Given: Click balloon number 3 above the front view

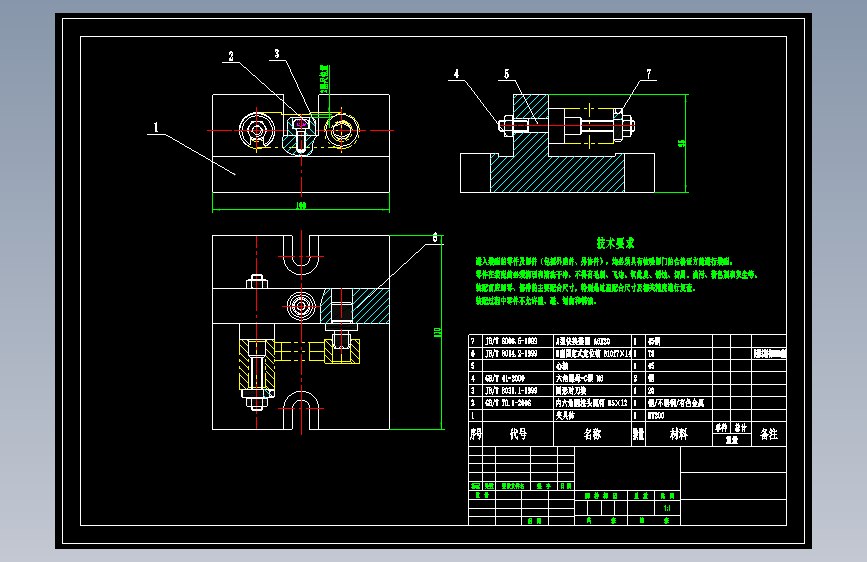Looking at the screenshot, I should [x=277, y=54].
